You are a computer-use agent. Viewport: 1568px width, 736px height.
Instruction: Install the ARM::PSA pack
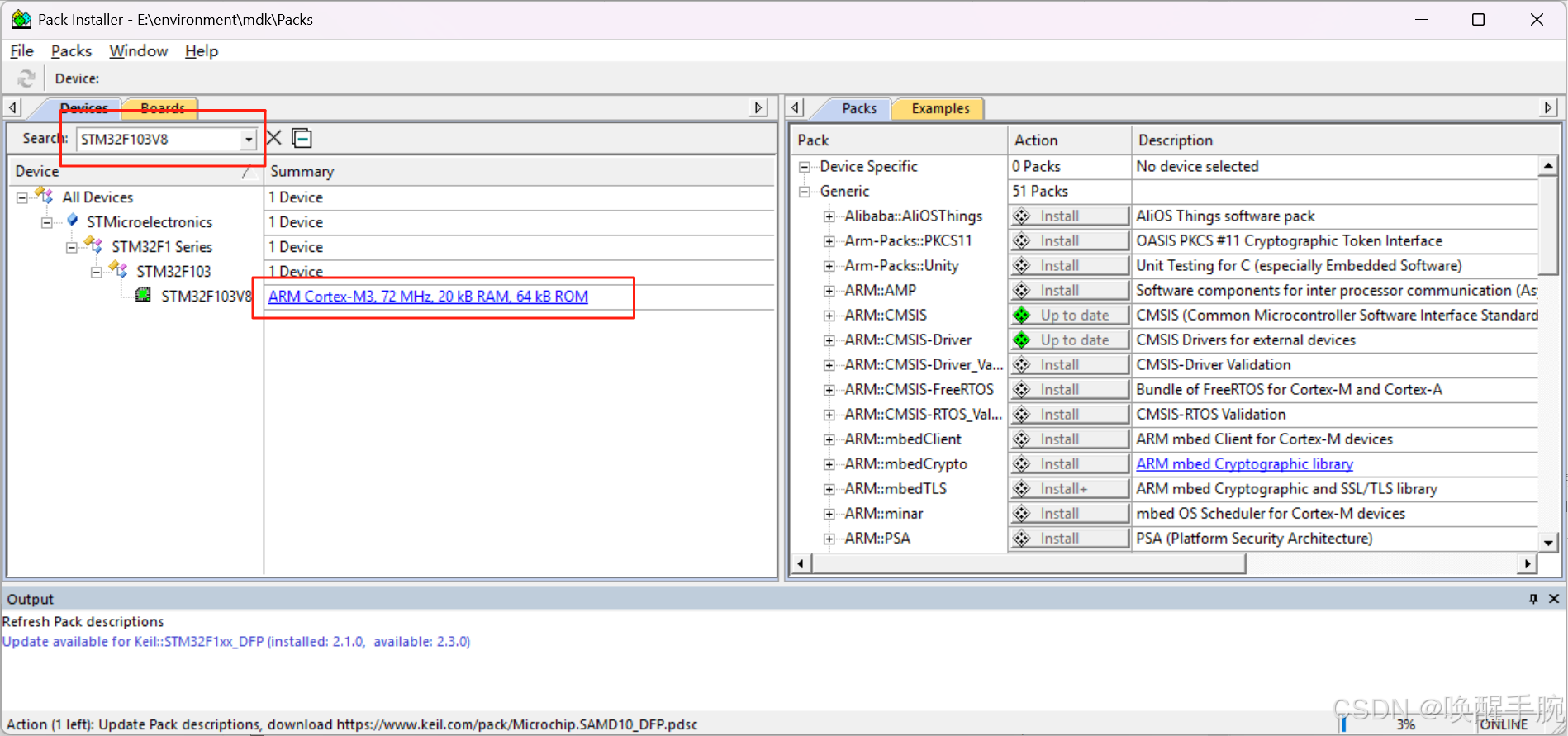(1069, 538)
